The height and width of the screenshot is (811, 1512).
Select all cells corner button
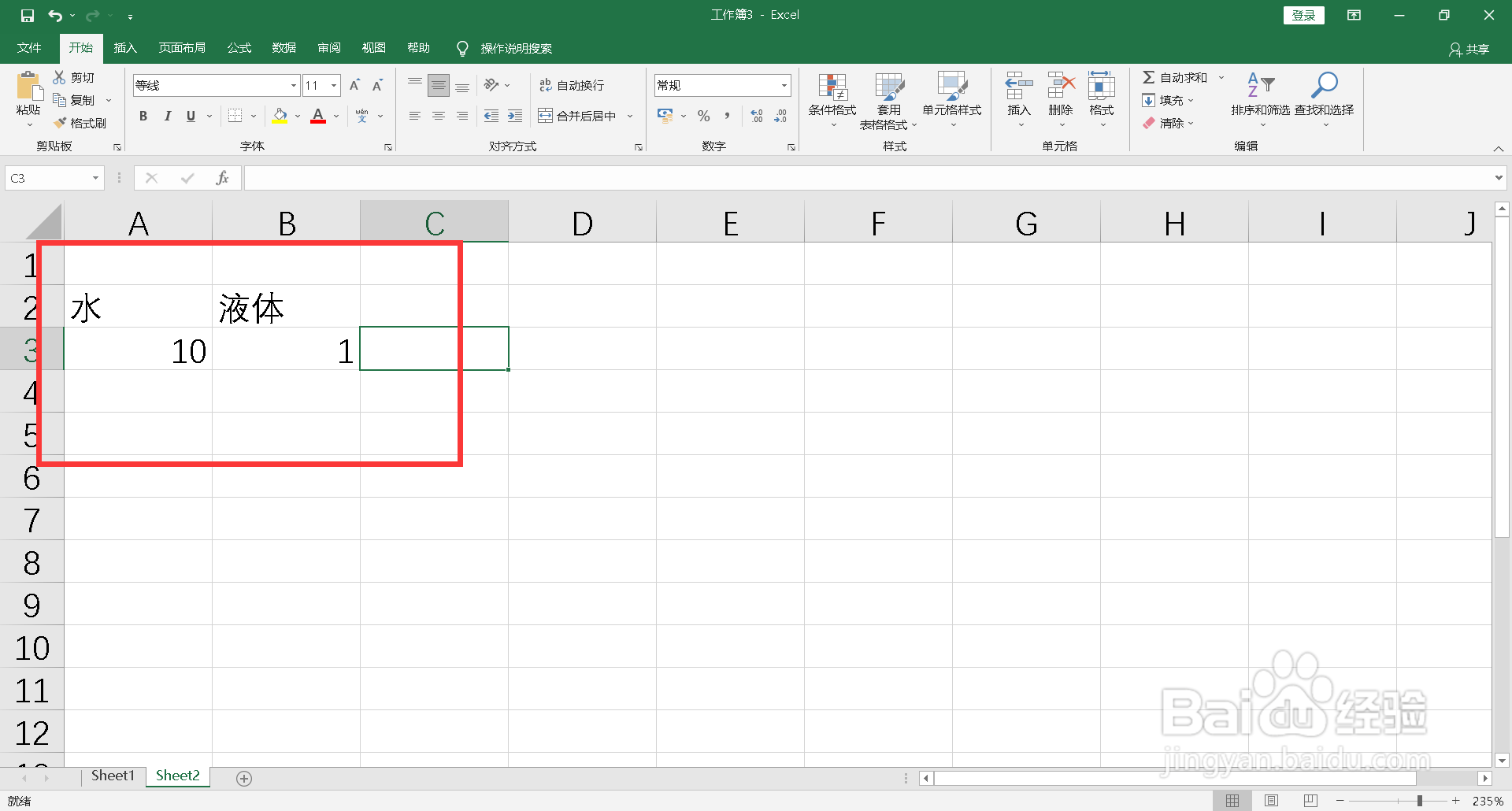point(43,221)
